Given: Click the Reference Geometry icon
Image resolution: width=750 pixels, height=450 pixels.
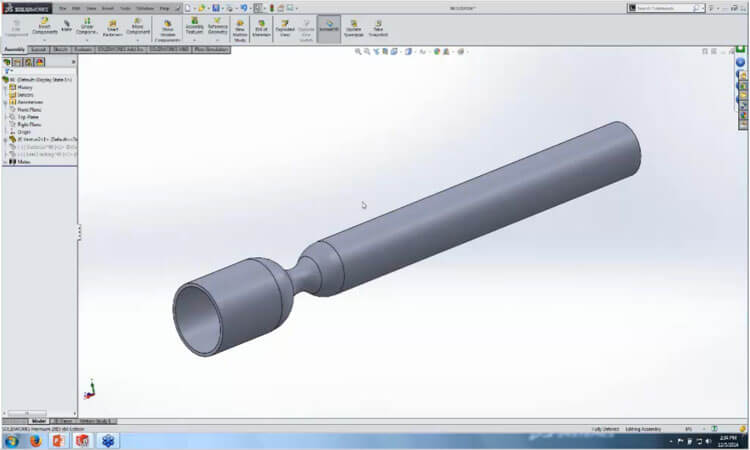Looking at the screenshot, I should click(217, 25).
